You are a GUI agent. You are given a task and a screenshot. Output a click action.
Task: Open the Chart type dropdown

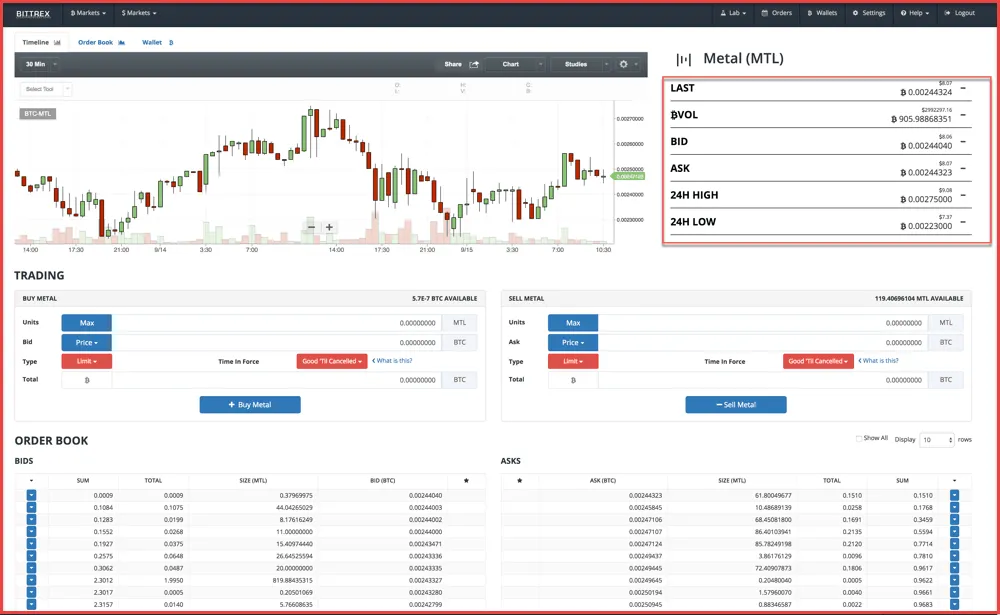pyautogui.click(x=515, y=64)
